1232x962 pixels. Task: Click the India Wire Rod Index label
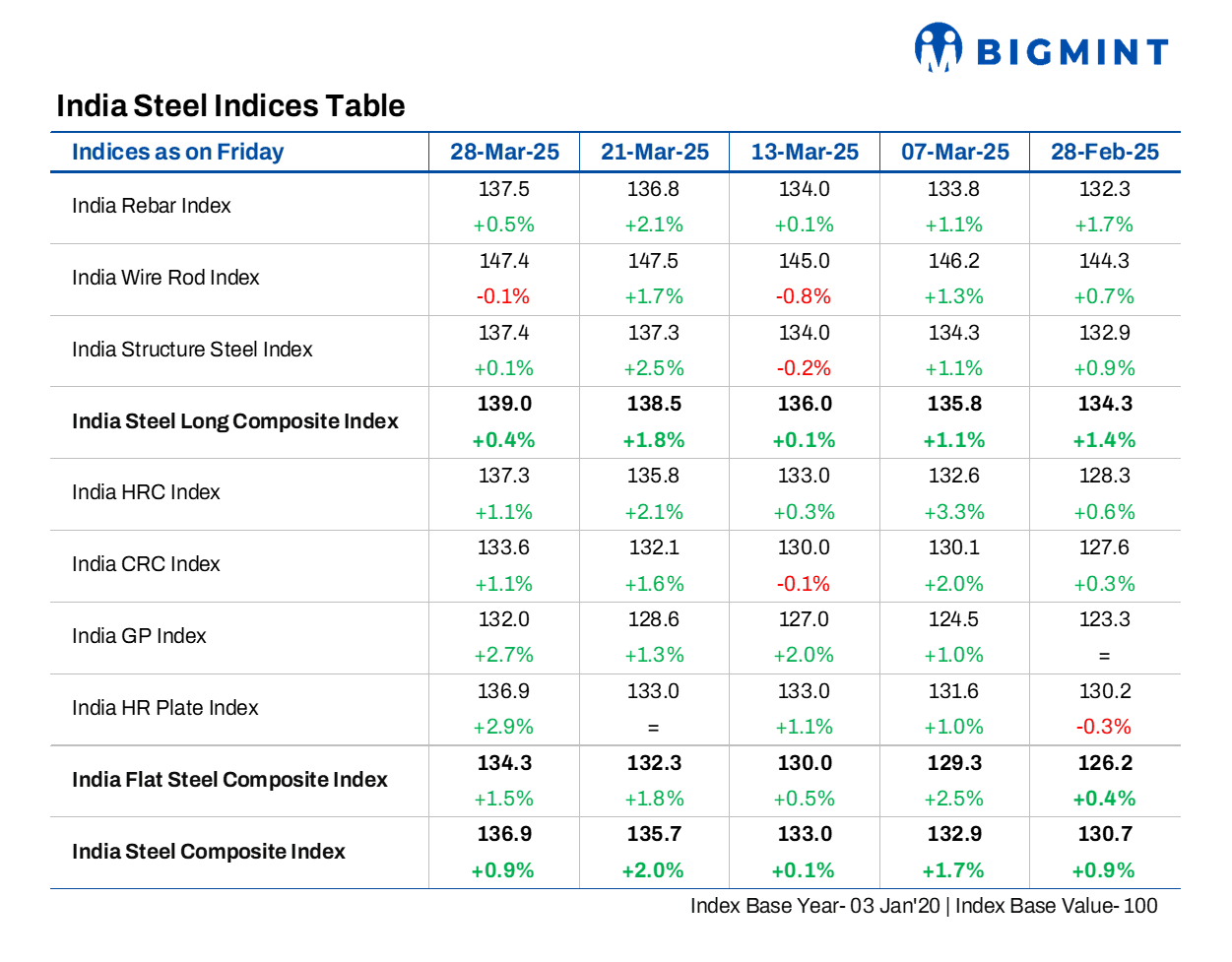point(165,278)
